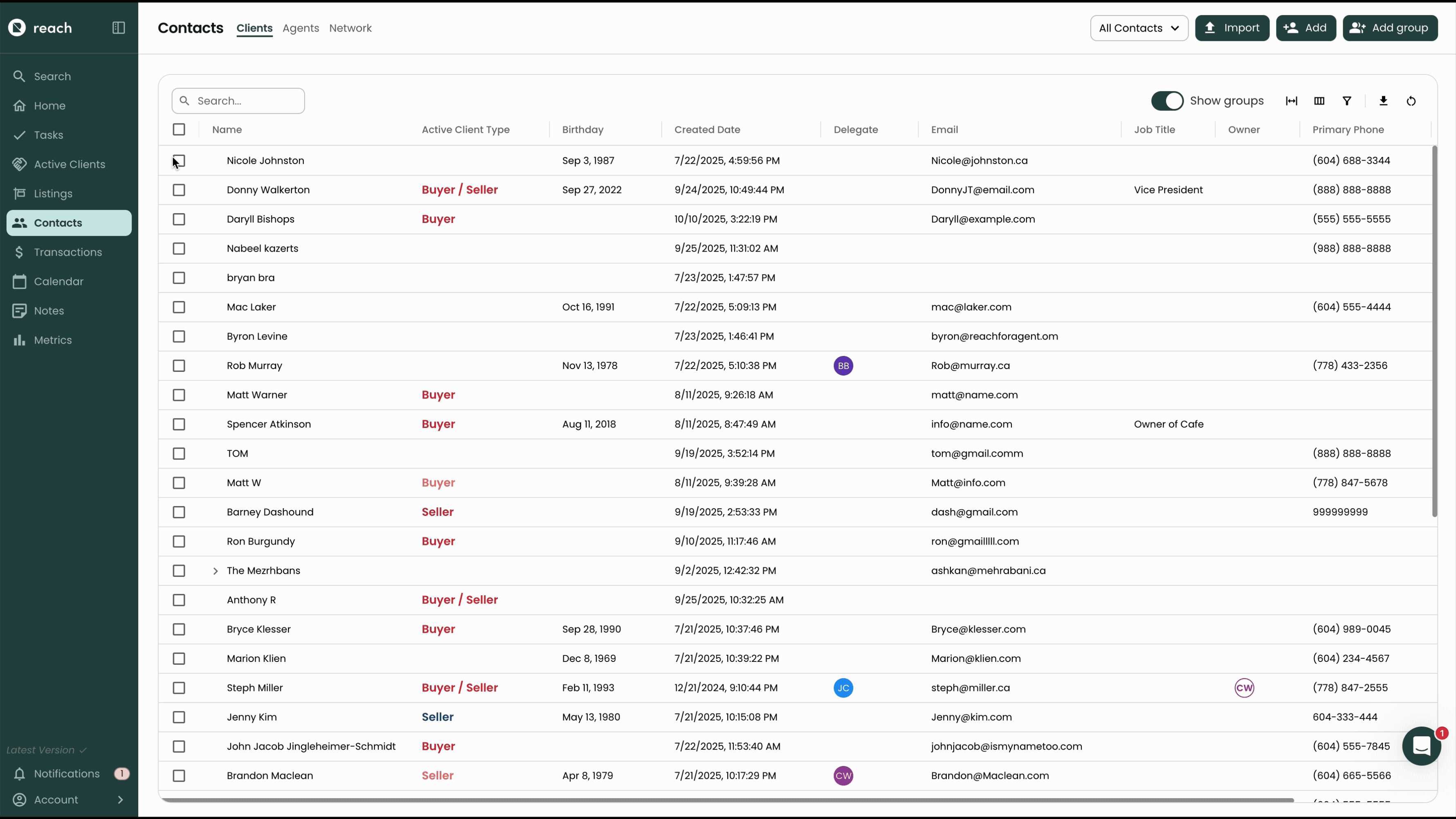The image size is (1456, 819).
Task: Collapse the sidebar panel icon
Action: tap(118, 28)
